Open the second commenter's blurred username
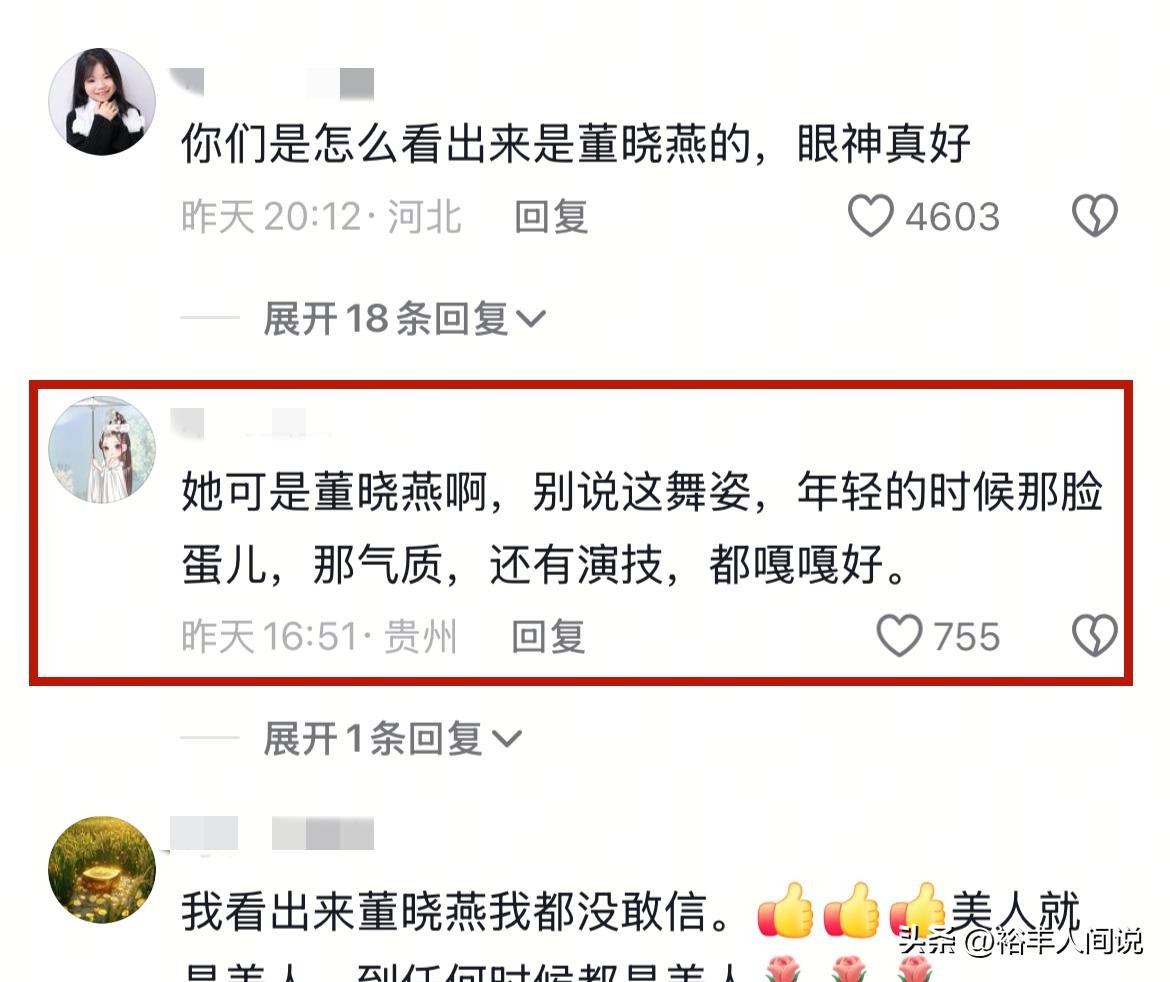 click(250, 423)
